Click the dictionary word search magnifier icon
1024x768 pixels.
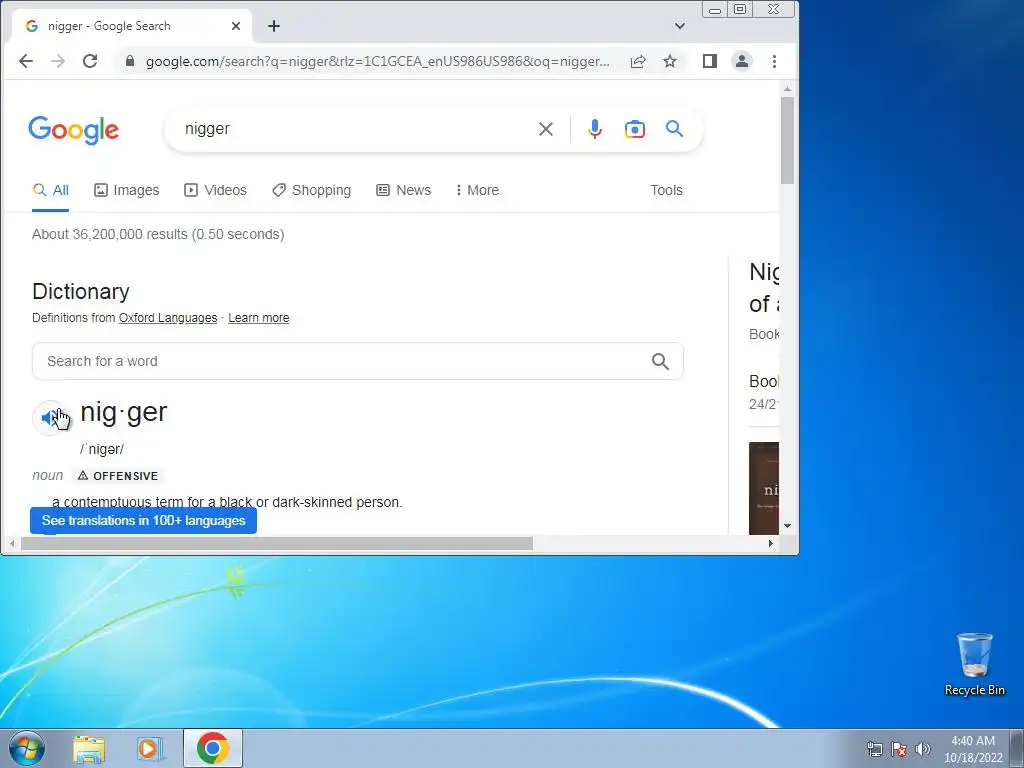660,361
